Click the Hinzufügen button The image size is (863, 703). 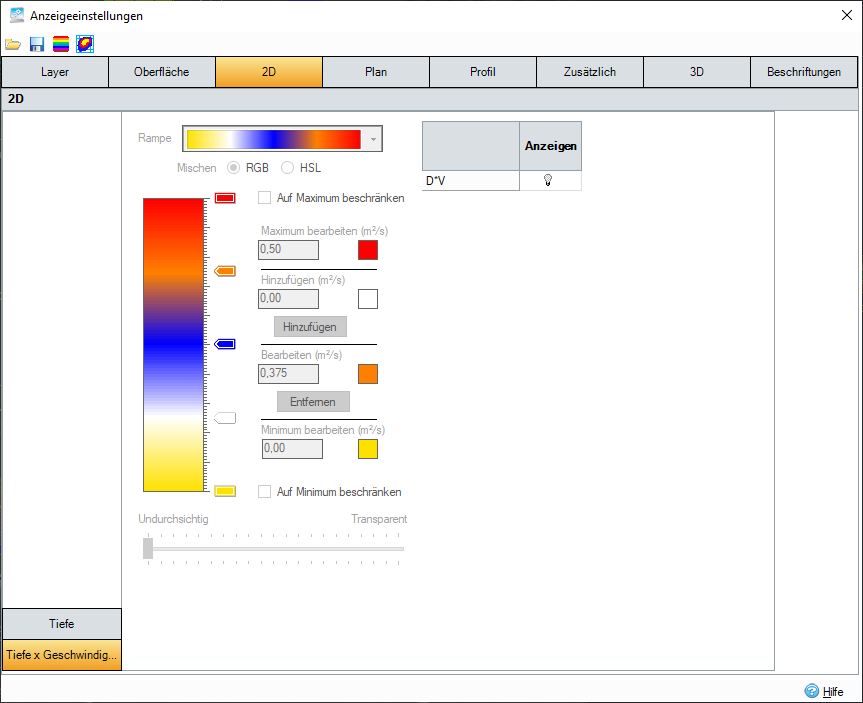[x=310, y=326]
